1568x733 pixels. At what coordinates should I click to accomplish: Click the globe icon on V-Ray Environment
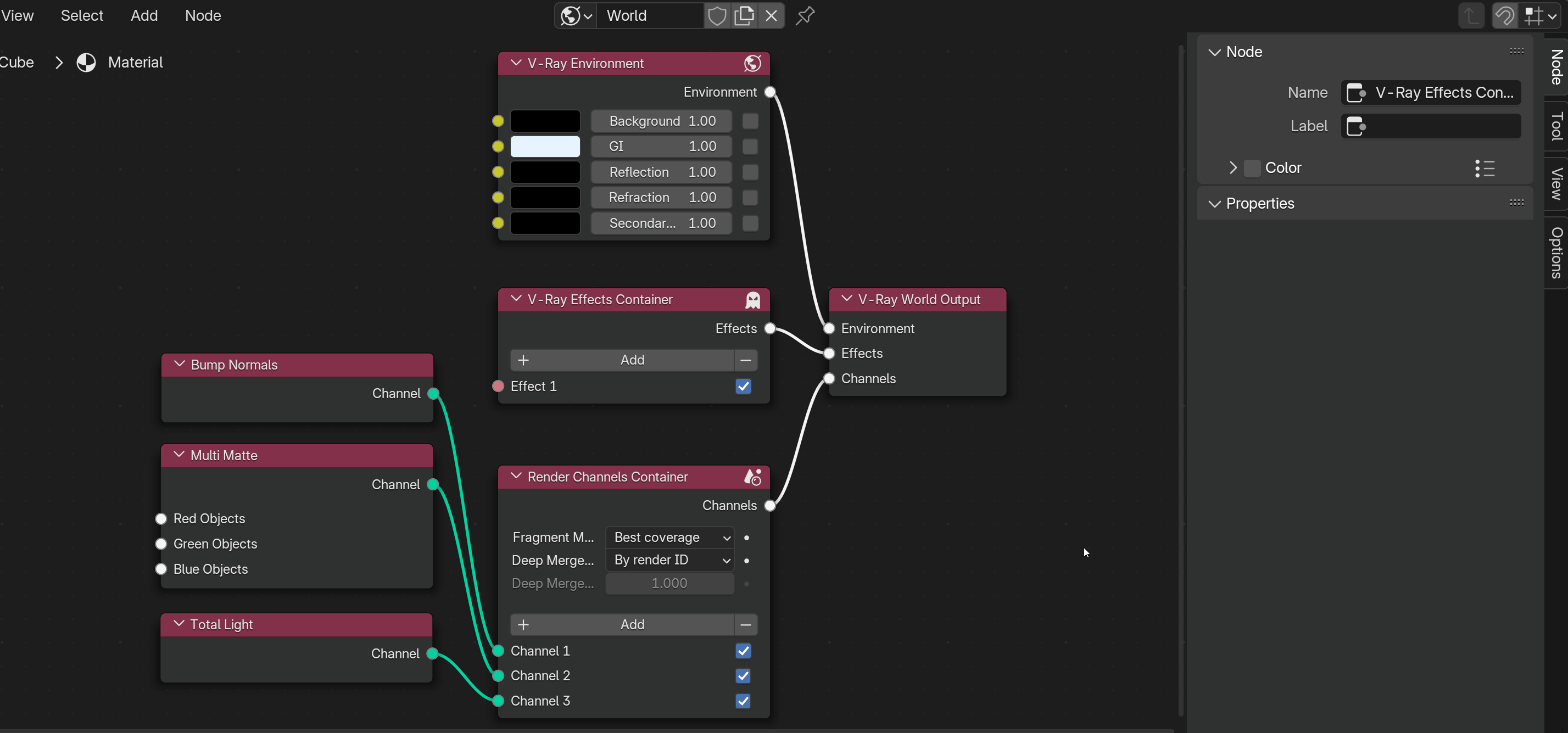752,63
